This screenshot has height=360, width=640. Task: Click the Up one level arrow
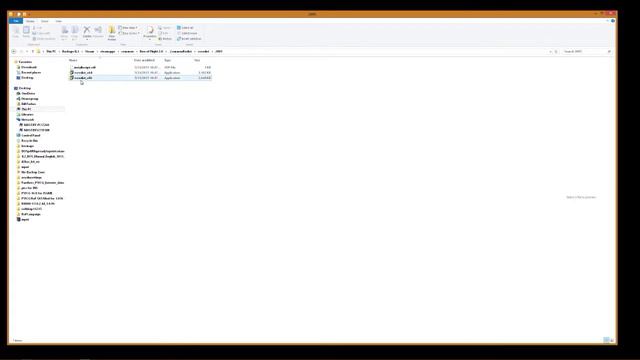click(33, 51)
